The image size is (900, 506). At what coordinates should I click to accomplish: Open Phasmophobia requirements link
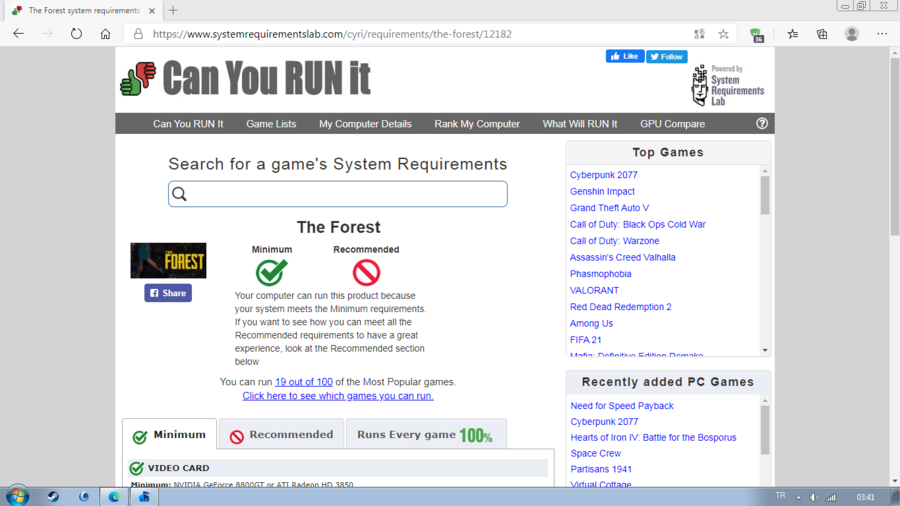click(600, 274)
